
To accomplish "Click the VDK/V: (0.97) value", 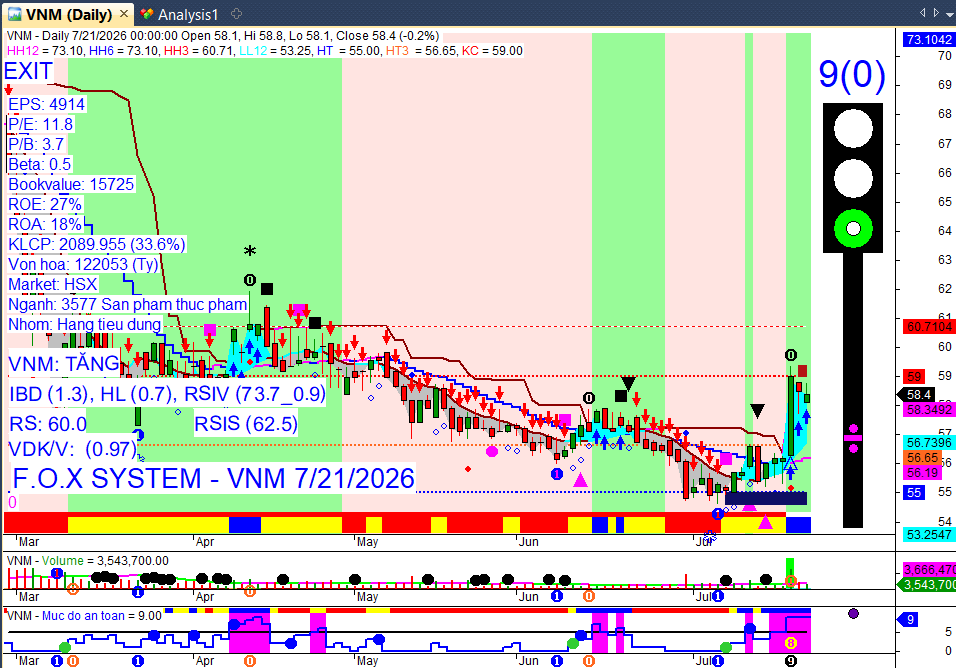I will pyautogui.click(x=73, y=450).
